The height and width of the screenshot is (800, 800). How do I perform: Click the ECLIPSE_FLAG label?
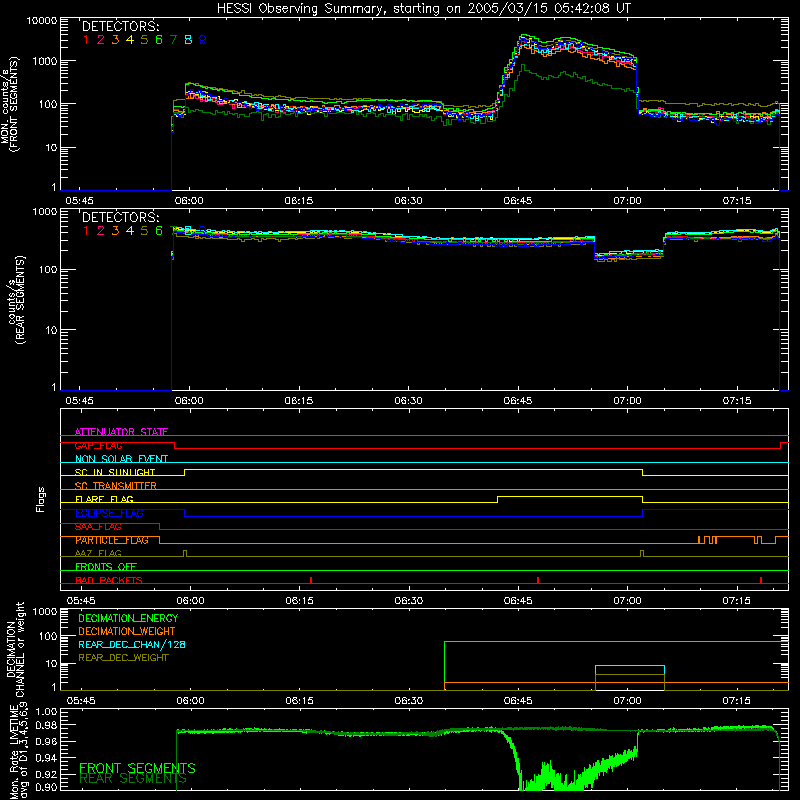109,513
